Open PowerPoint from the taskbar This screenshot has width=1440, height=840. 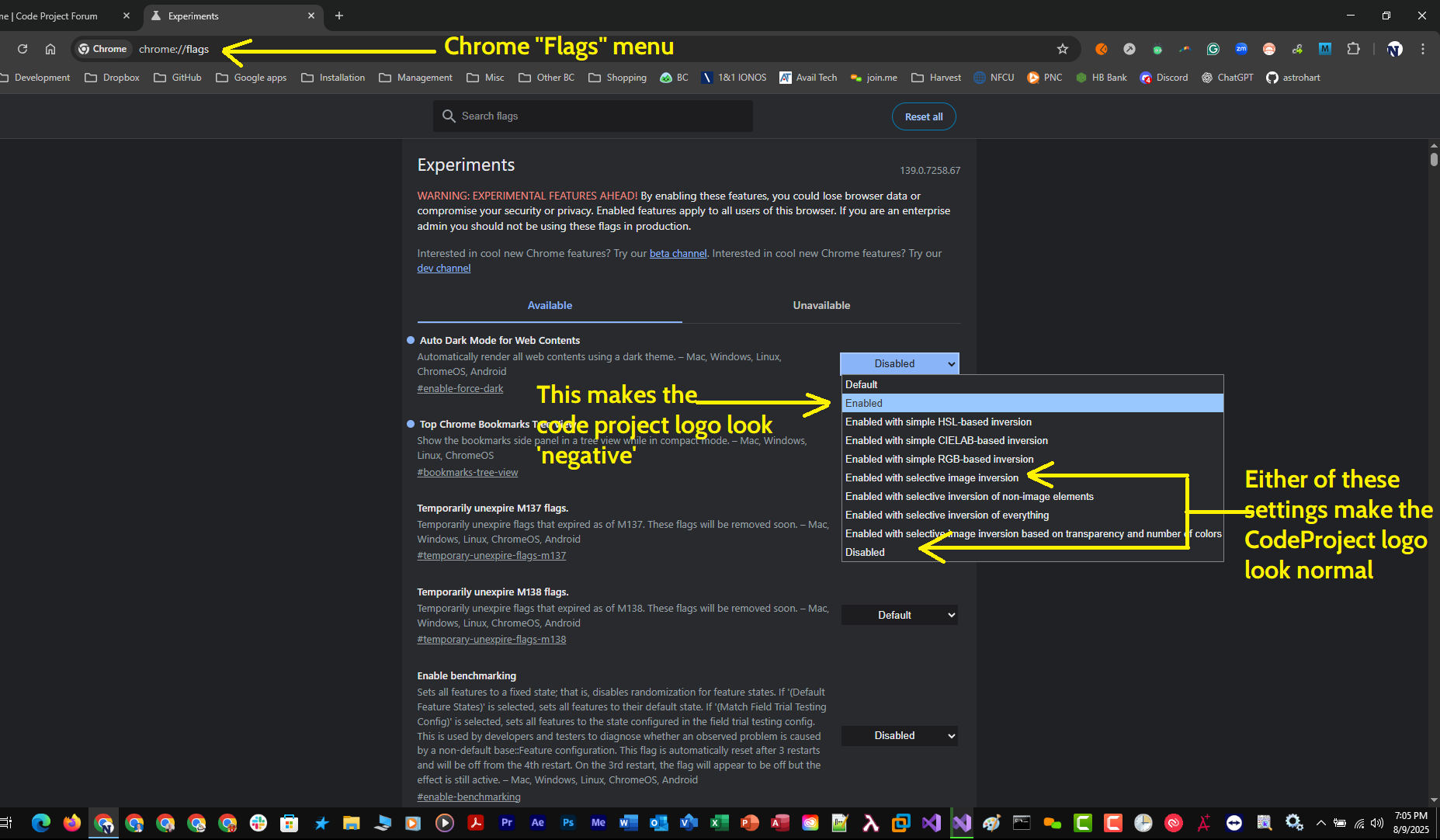pos(750,823)
